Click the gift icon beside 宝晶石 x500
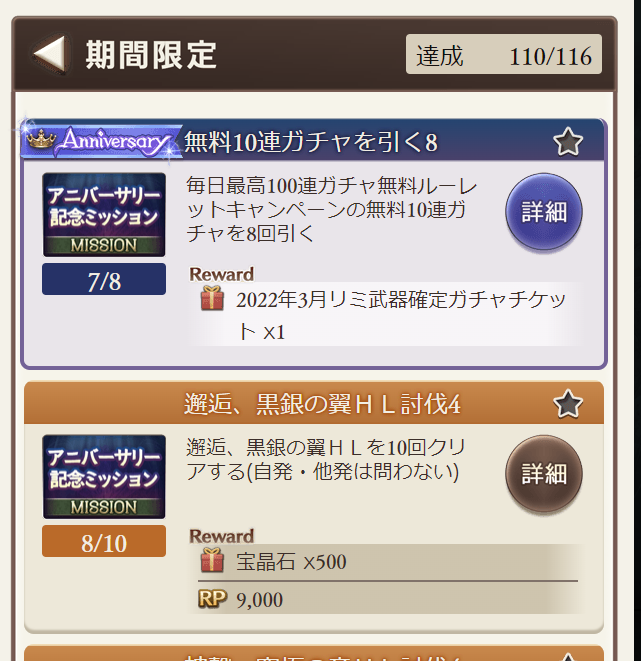This screenshot has height=661, width=641. point(212,560)
